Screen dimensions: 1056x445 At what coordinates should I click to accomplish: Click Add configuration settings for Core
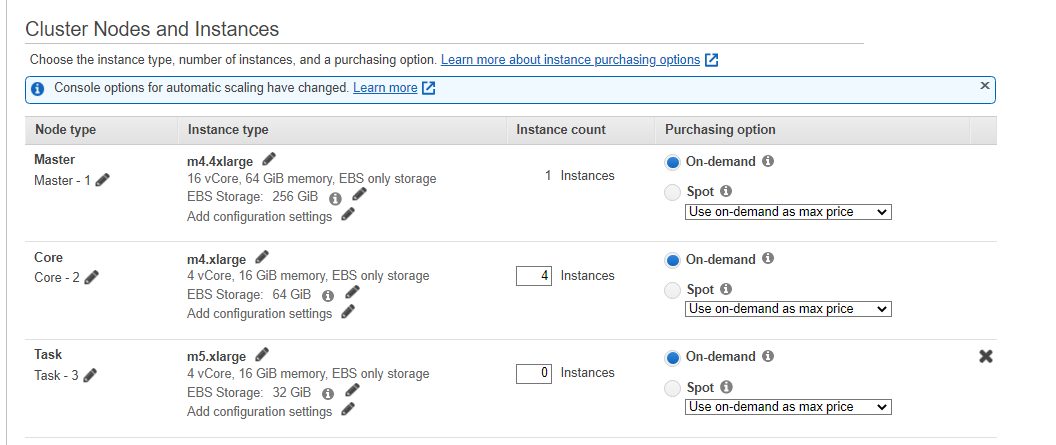pos(259,314)
